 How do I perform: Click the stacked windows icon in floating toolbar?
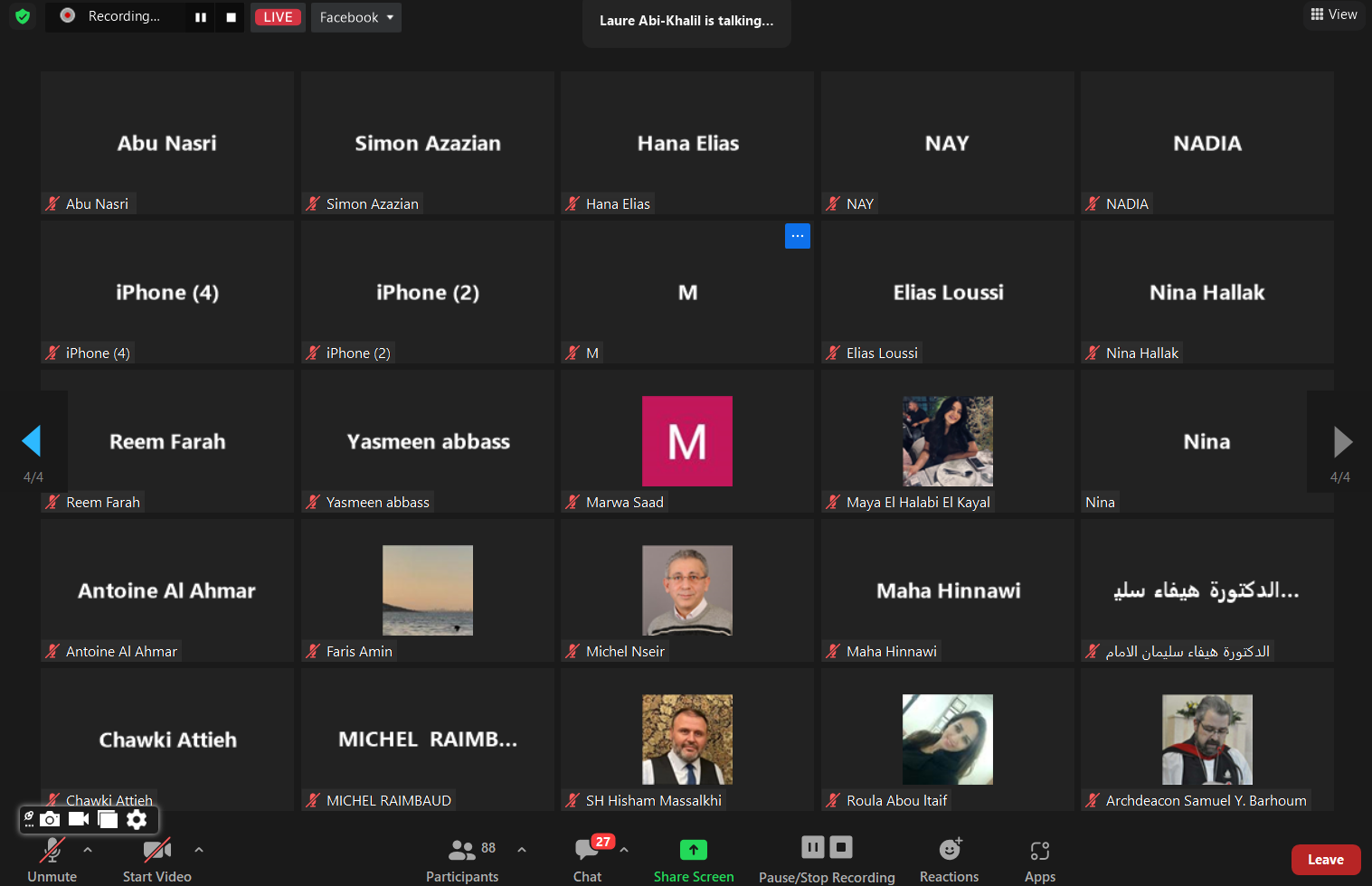(108, 819)
